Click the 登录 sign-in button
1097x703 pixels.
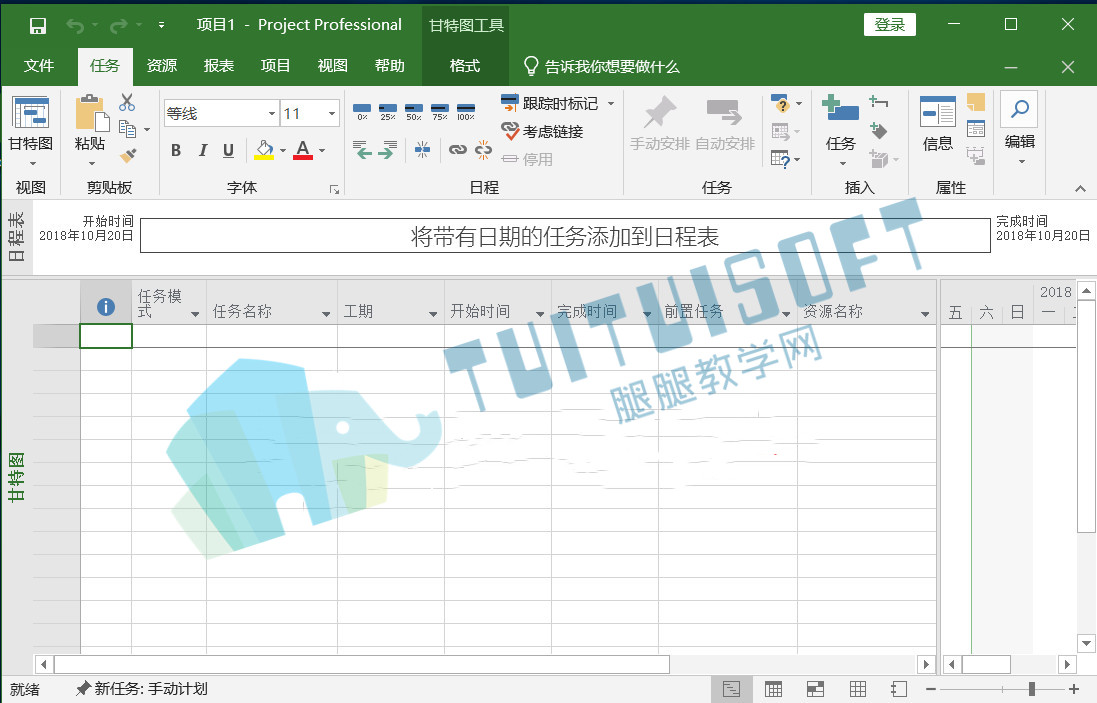point(890,24)
